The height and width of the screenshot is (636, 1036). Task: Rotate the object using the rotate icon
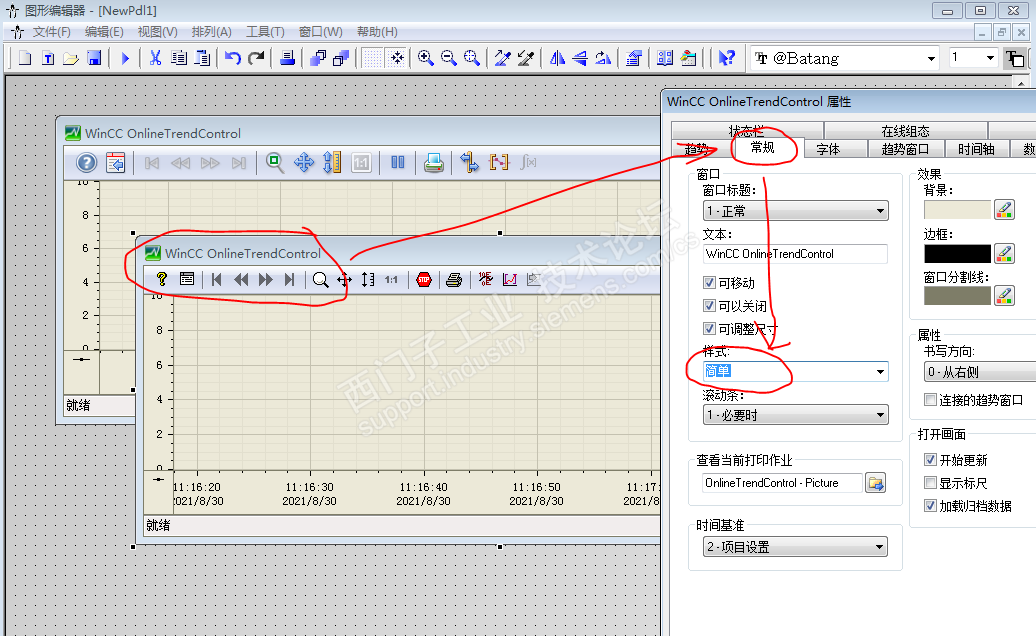click(x=603, y=58)
